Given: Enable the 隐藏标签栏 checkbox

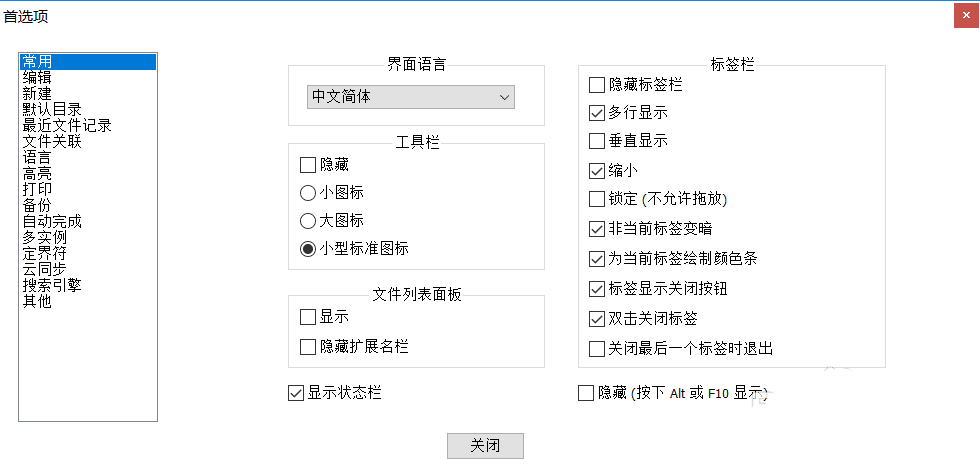Looking at the screenshot, I should tap(598, 85).
